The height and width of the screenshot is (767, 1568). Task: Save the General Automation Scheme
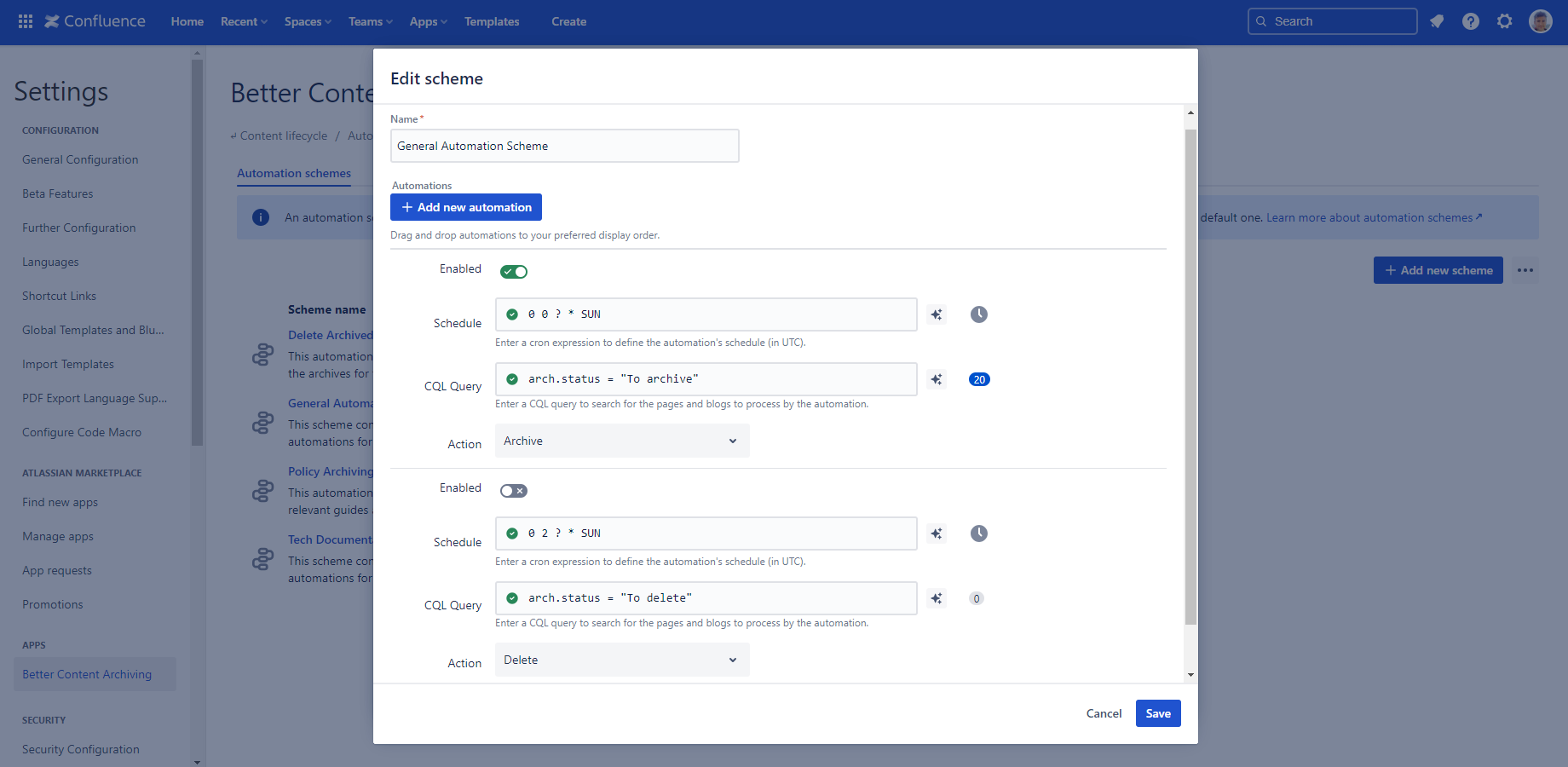click(x=1157, y=713)
